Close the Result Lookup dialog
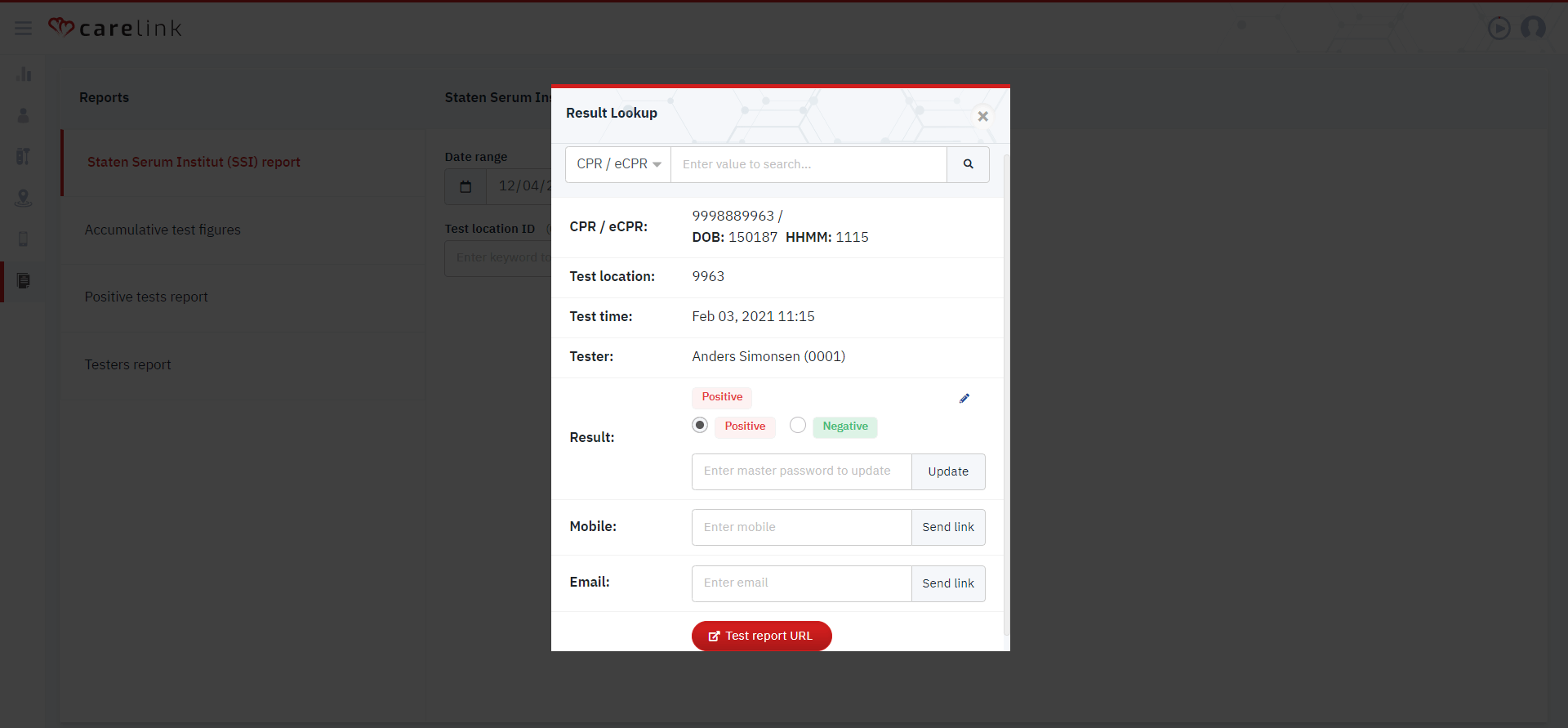The image size is (1568, 728). tap(982, 117)
